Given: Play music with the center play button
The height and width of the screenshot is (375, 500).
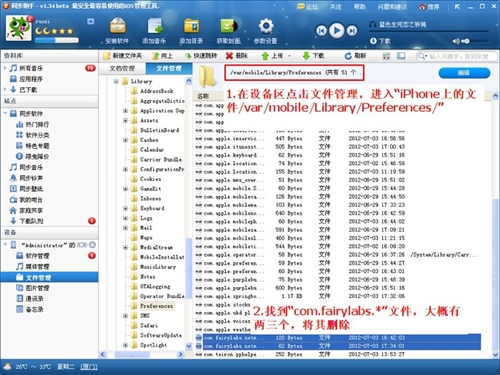Looking at the screenshot, I should point(337,31).
